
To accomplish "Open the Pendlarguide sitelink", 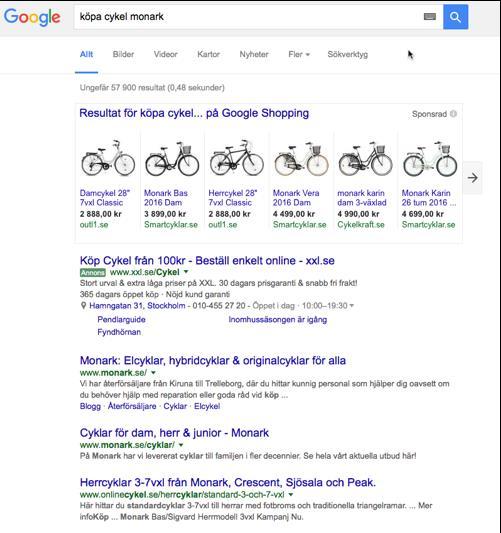I will click(x=121, y=320).
